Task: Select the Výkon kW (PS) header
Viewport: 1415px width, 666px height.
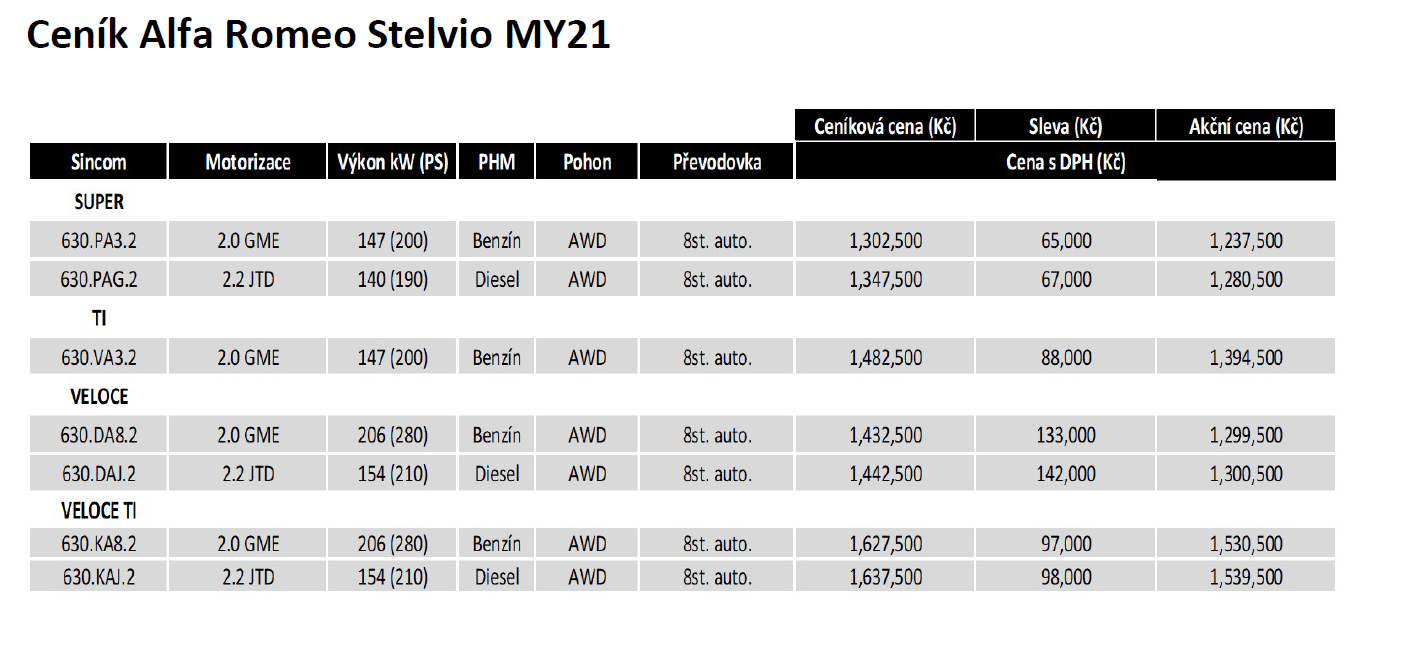Action: coord(392,162)
